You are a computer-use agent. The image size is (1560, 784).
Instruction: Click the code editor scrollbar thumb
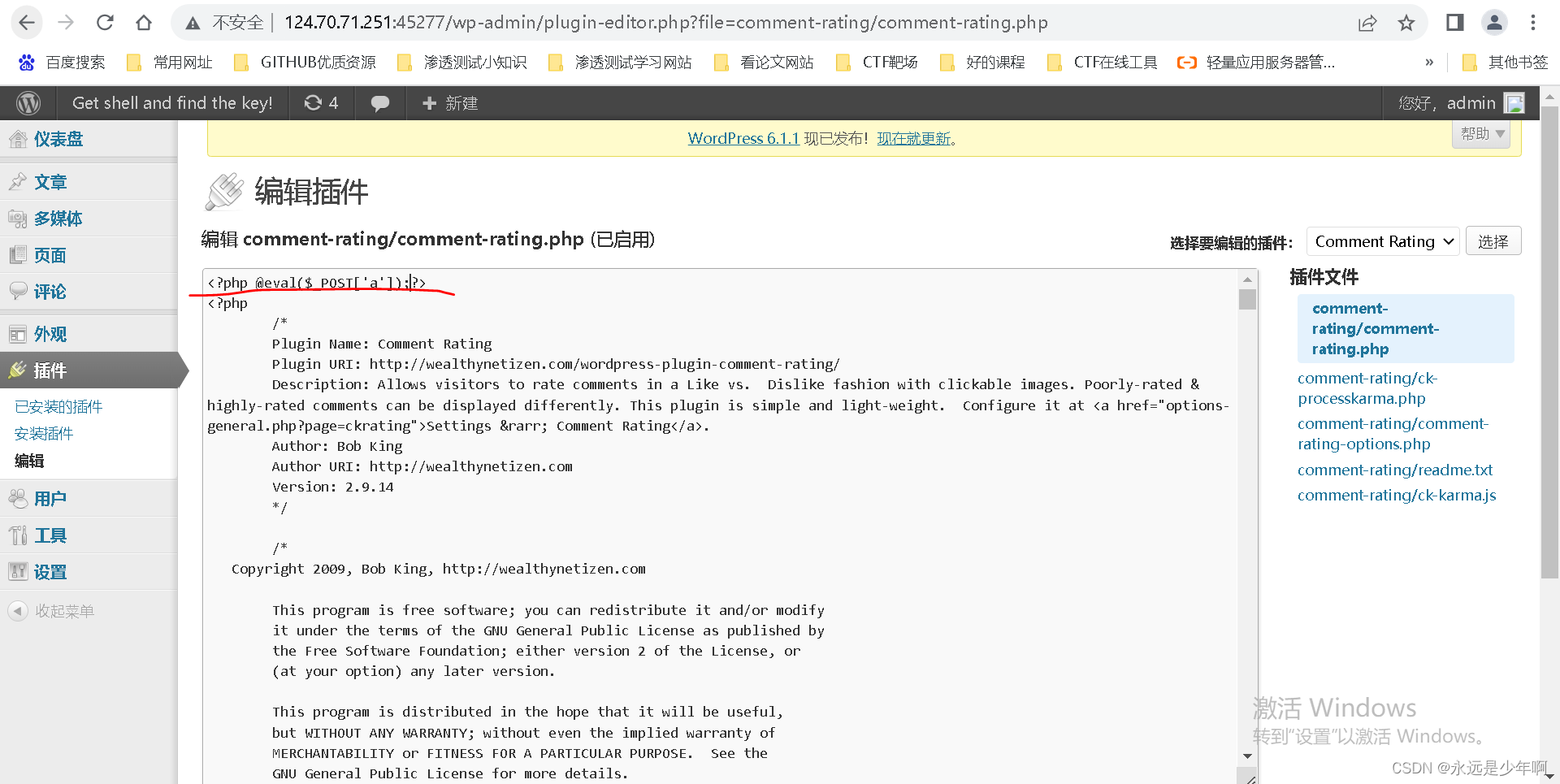1247,300
